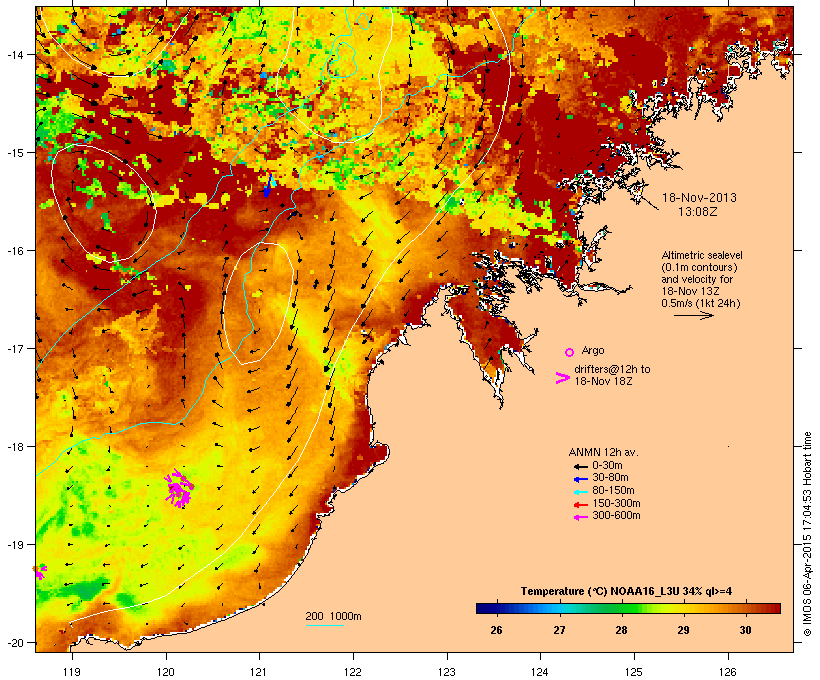The image size is (820, 680).
Task: Click the '18-Nov 18Z' drifter legend line
Action: coord(603,381)
